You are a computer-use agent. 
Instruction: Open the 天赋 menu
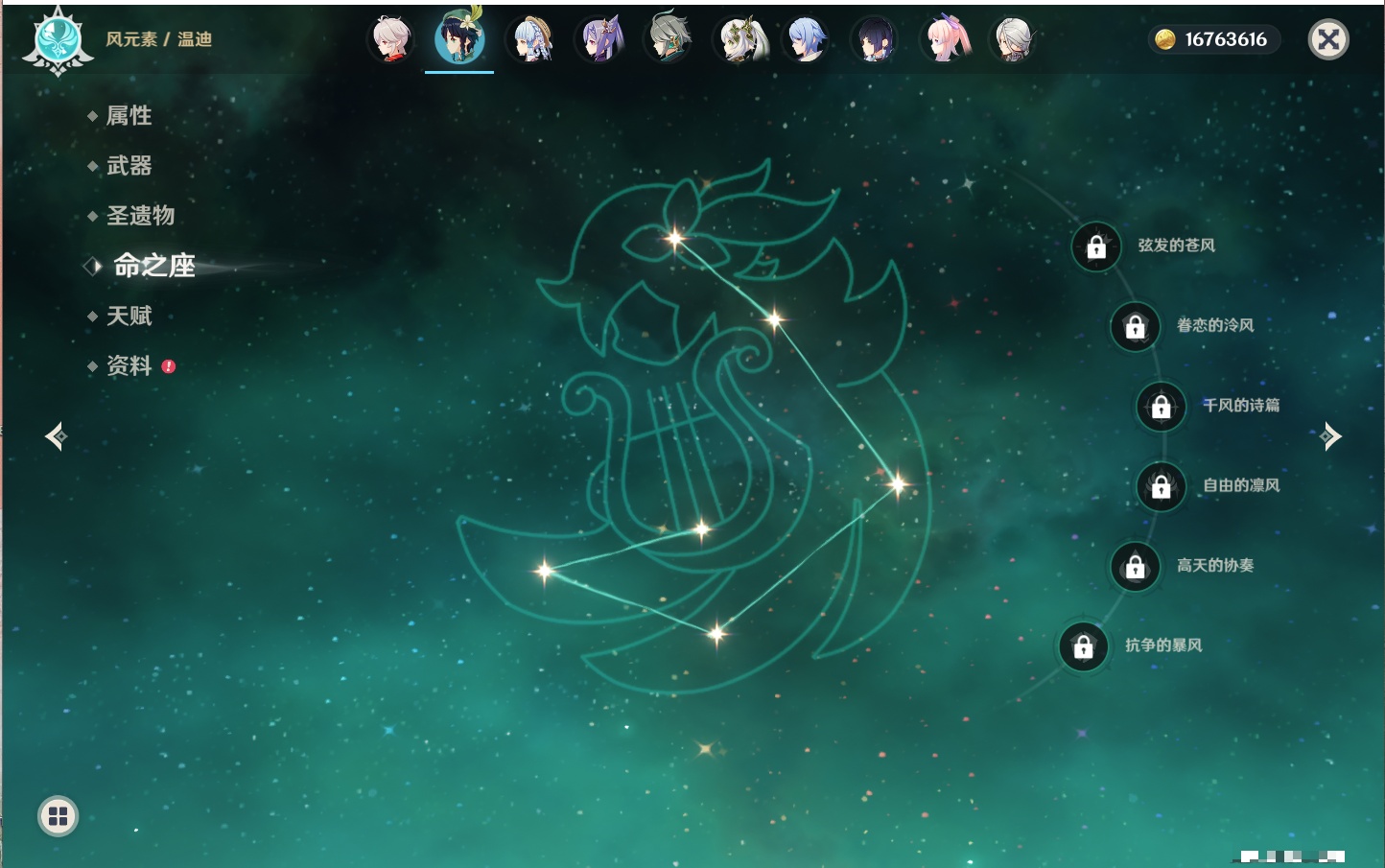pyautogui.click(x=129, y=316)
